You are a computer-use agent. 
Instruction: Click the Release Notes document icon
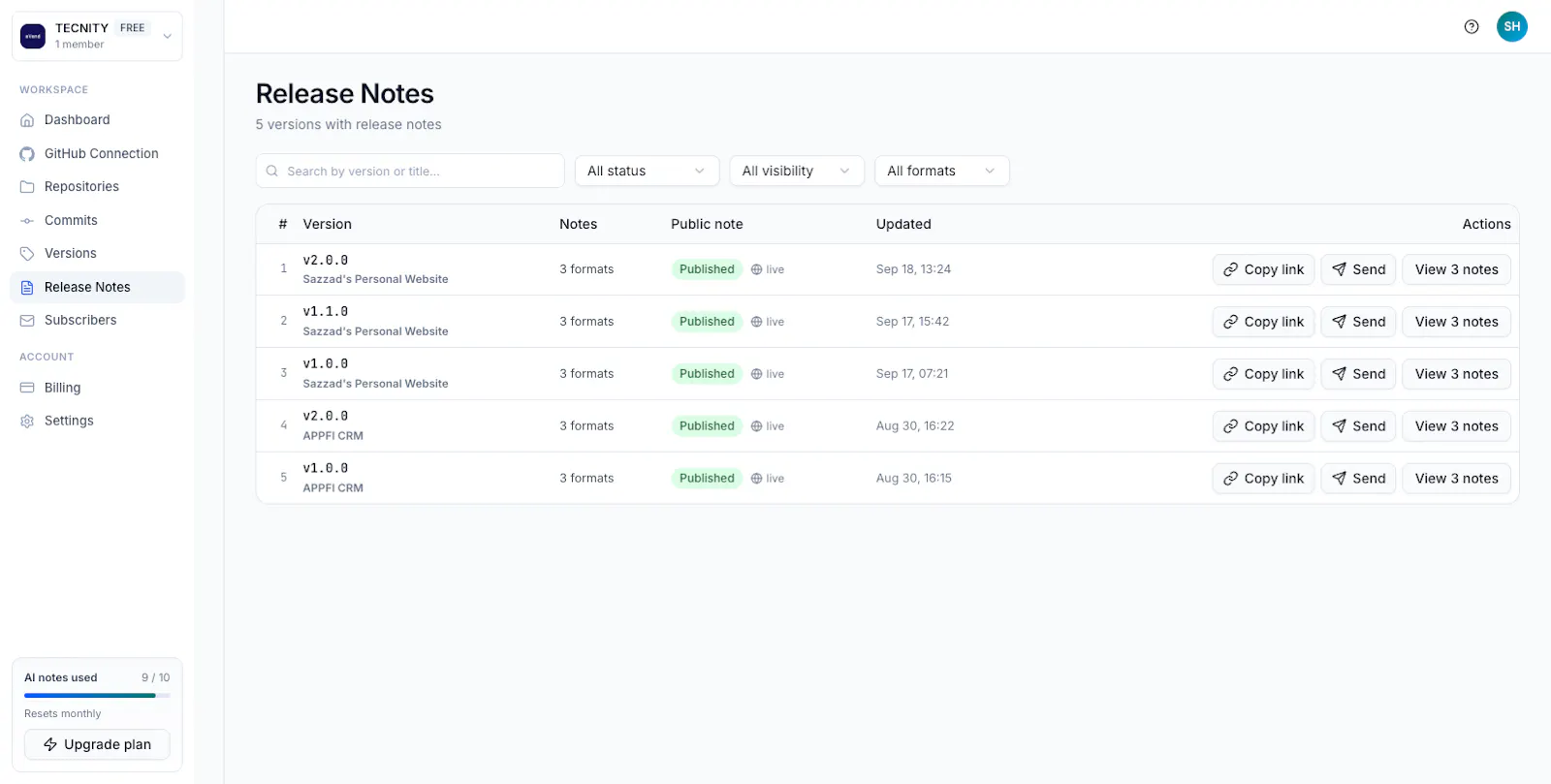point(27,288)
